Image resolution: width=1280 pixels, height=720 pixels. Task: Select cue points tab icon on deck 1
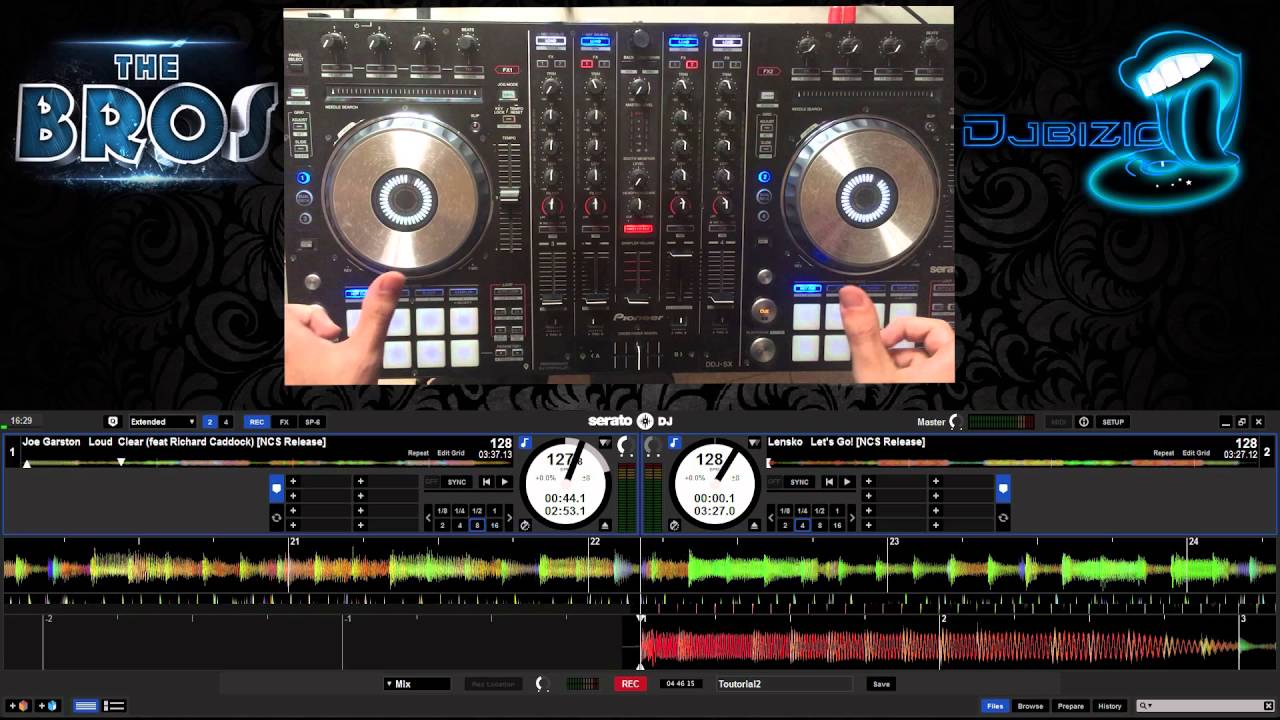[277, 488]
